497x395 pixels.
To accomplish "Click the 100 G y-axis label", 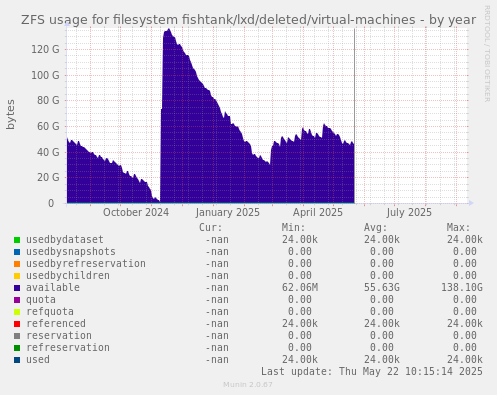I will pyautogui.click(x=45, y=75).
